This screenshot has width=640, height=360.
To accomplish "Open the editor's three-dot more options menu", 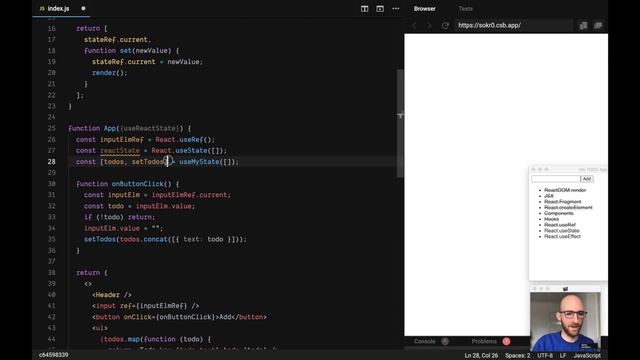I will (396, 9).
